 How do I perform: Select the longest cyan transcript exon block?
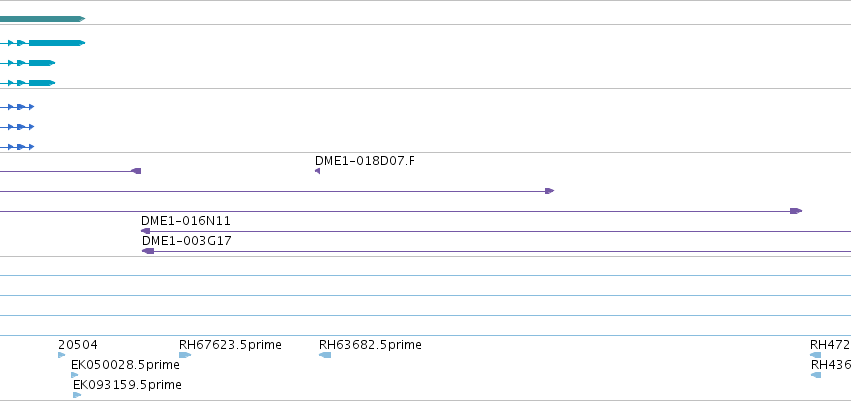57,43
